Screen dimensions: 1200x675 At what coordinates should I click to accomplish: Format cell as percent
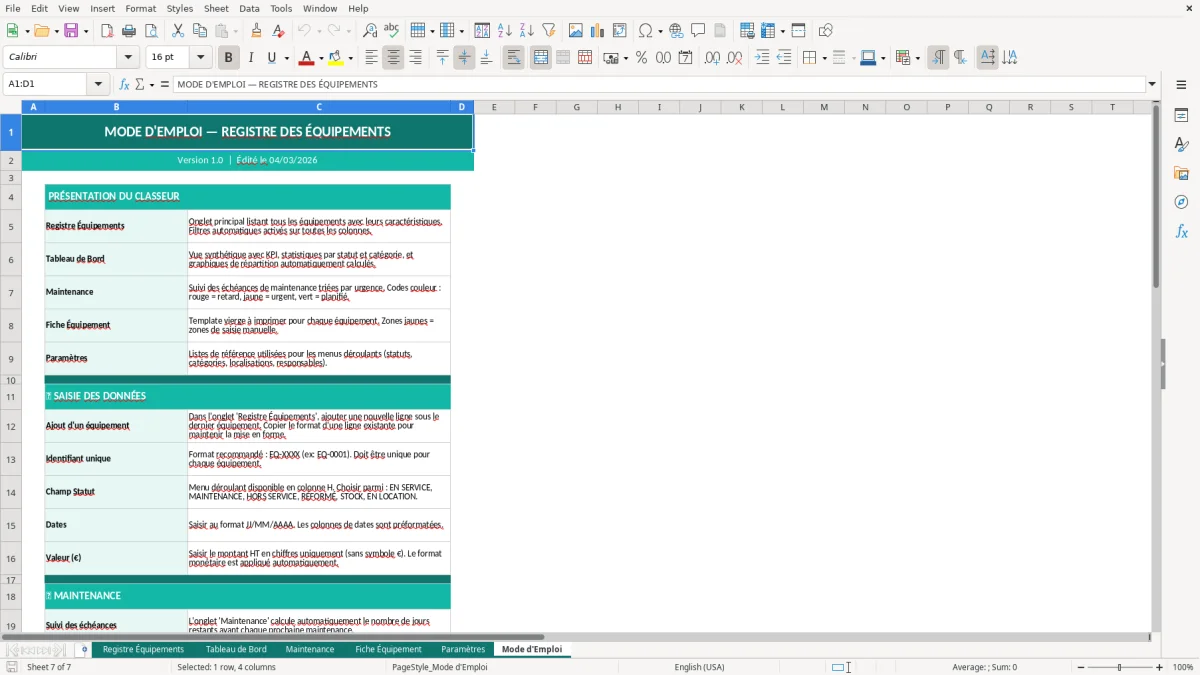pyautogui.click(x=641, y=58)
